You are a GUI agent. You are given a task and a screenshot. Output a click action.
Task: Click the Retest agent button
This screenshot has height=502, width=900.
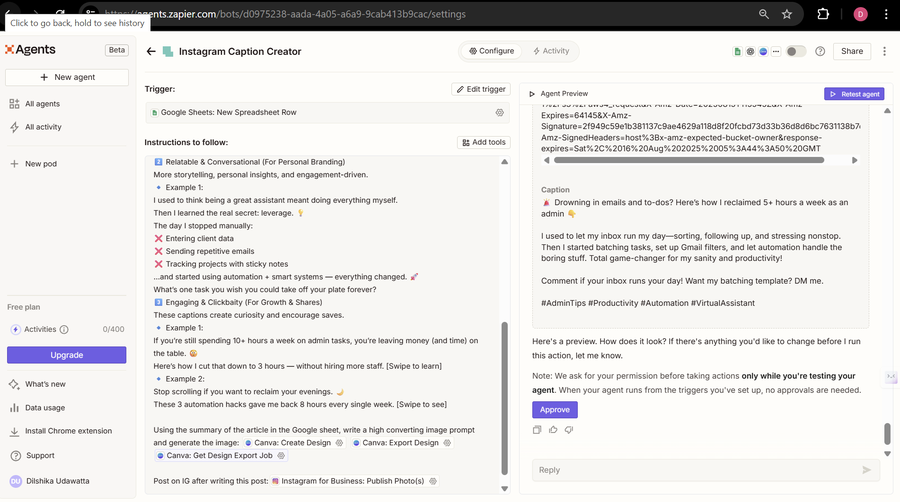(854, 94)
